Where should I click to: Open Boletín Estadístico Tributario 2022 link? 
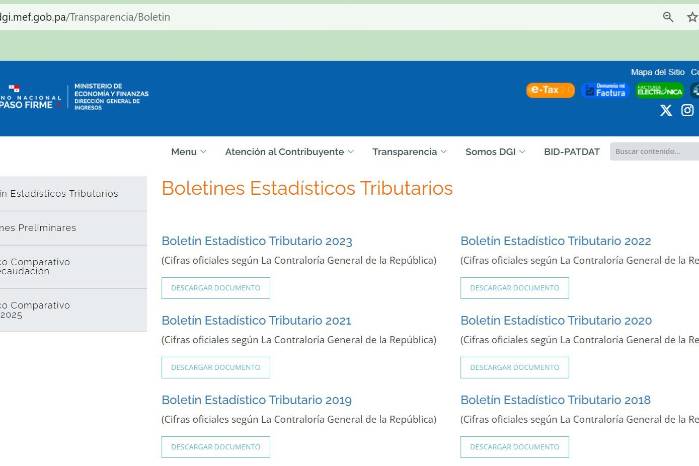[555, 241]
